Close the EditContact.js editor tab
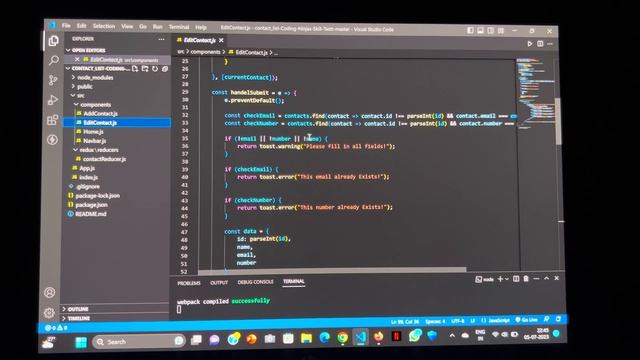Screen dimensions: 640x360 [221, 40]
